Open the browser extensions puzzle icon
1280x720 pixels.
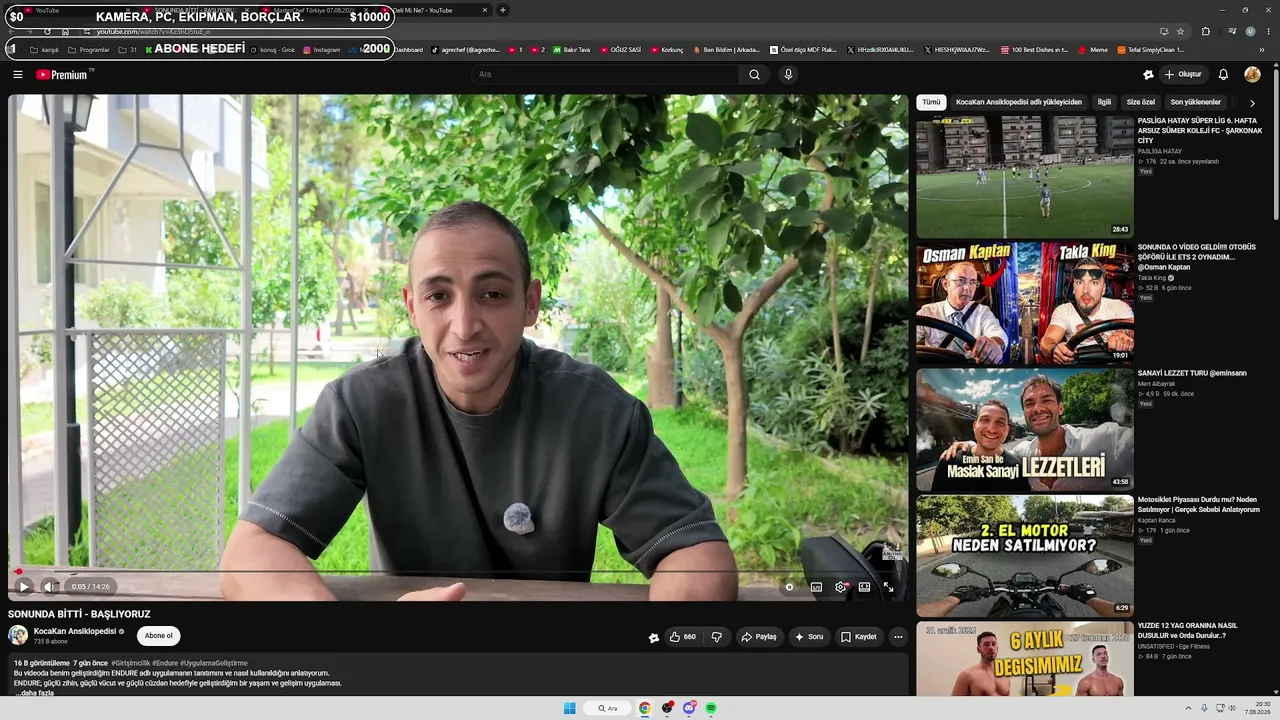click(x=1205, y=31)
